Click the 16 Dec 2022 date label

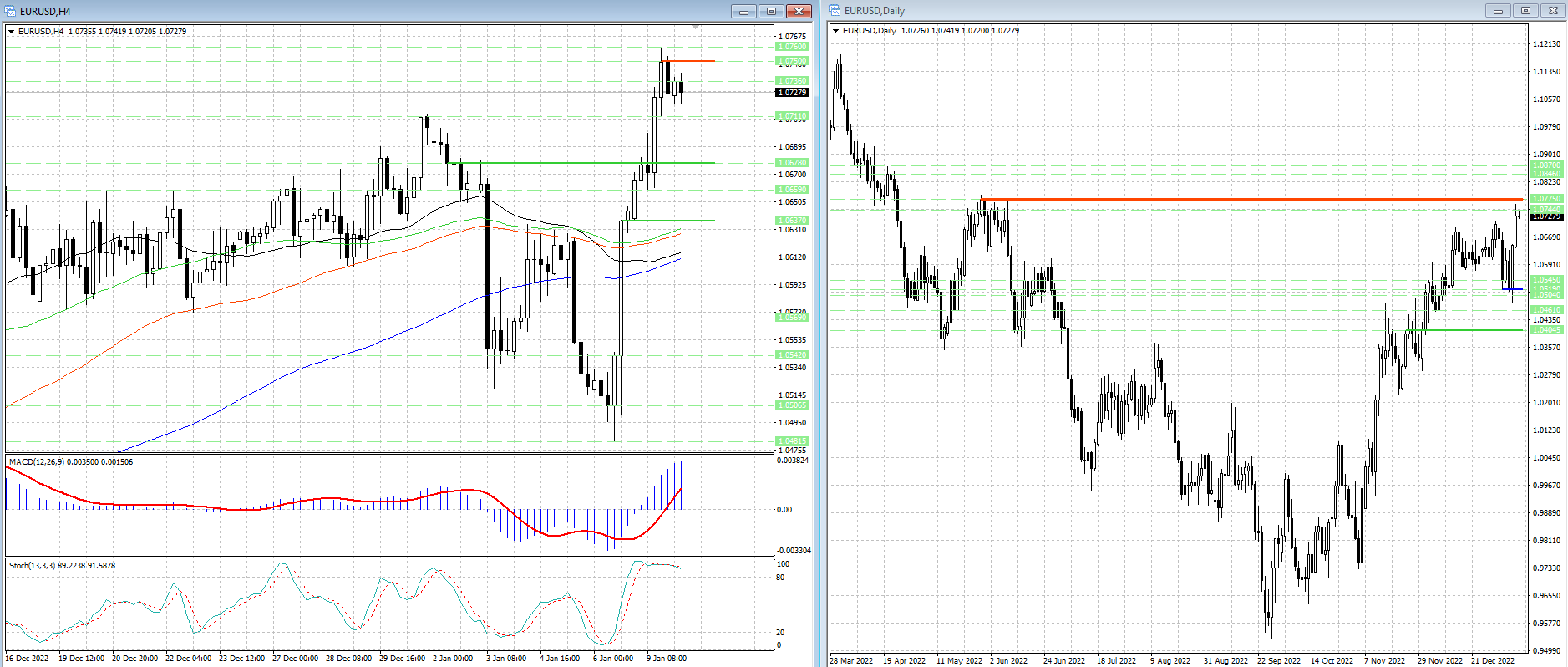[27, 659]
